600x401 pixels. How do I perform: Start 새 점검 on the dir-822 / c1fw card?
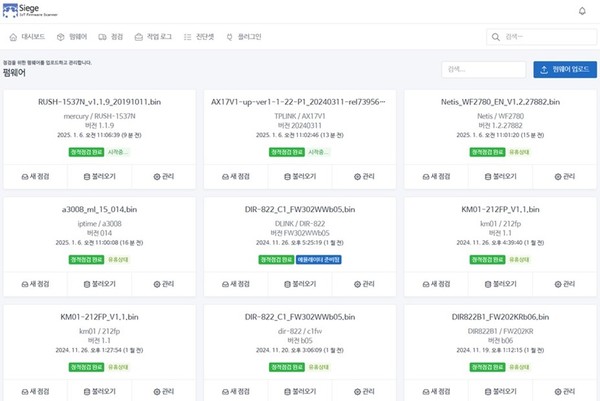click(x=236, y=391)
